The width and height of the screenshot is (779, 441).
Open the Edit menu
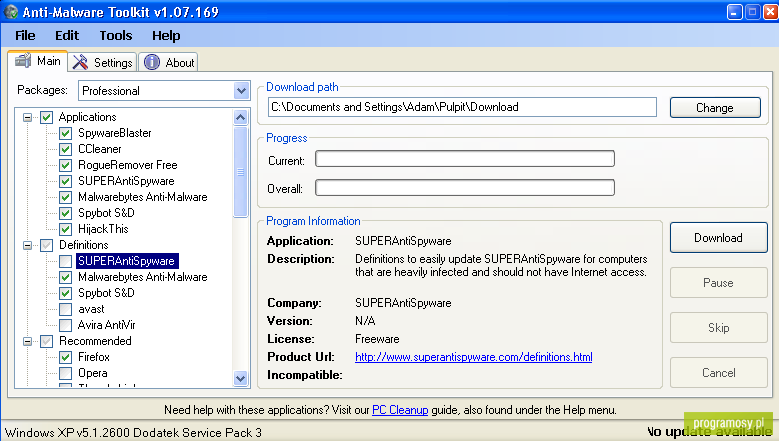click(x=67, y=36)
